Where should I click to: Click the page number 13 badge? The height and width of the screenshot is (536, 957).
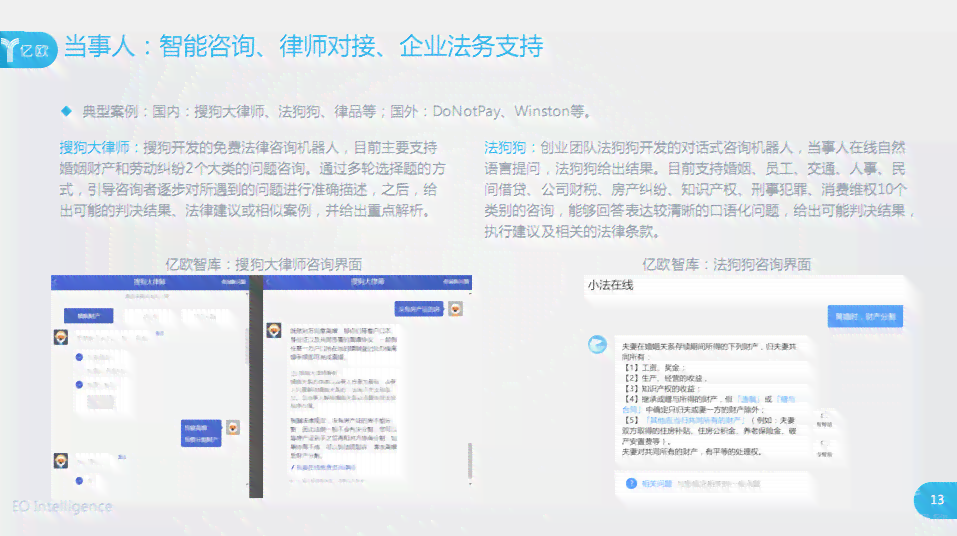click(936, 500)
